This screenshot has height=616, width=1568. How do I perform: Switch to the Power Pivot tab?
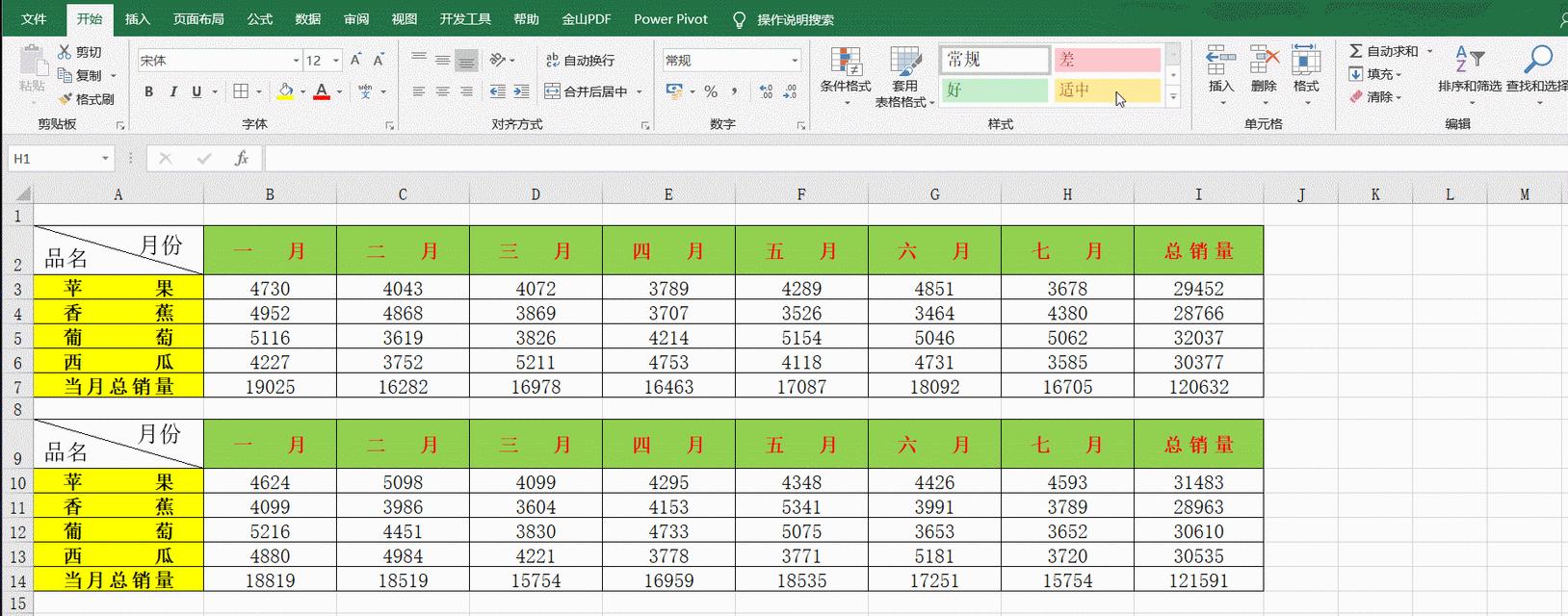pyautogui.click(x=670, y=19)
